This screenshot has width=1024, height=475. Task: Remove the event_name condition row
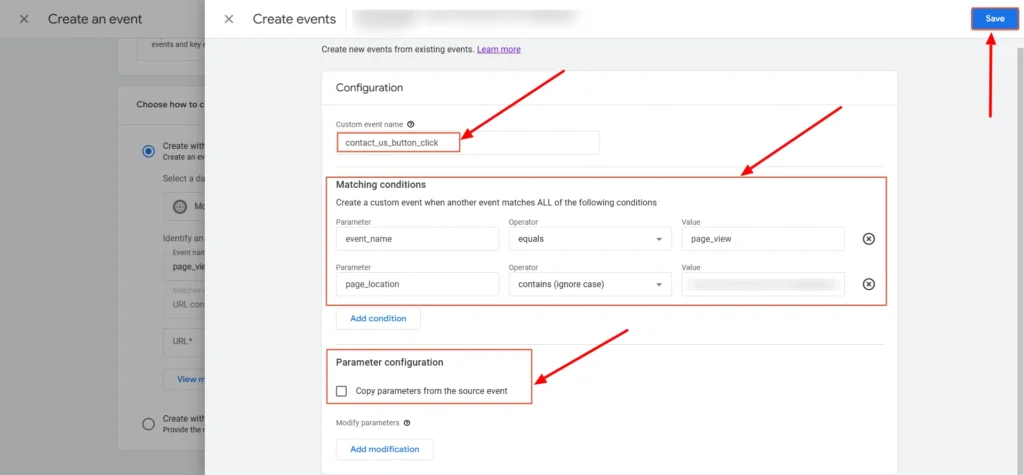coord(868,239)
